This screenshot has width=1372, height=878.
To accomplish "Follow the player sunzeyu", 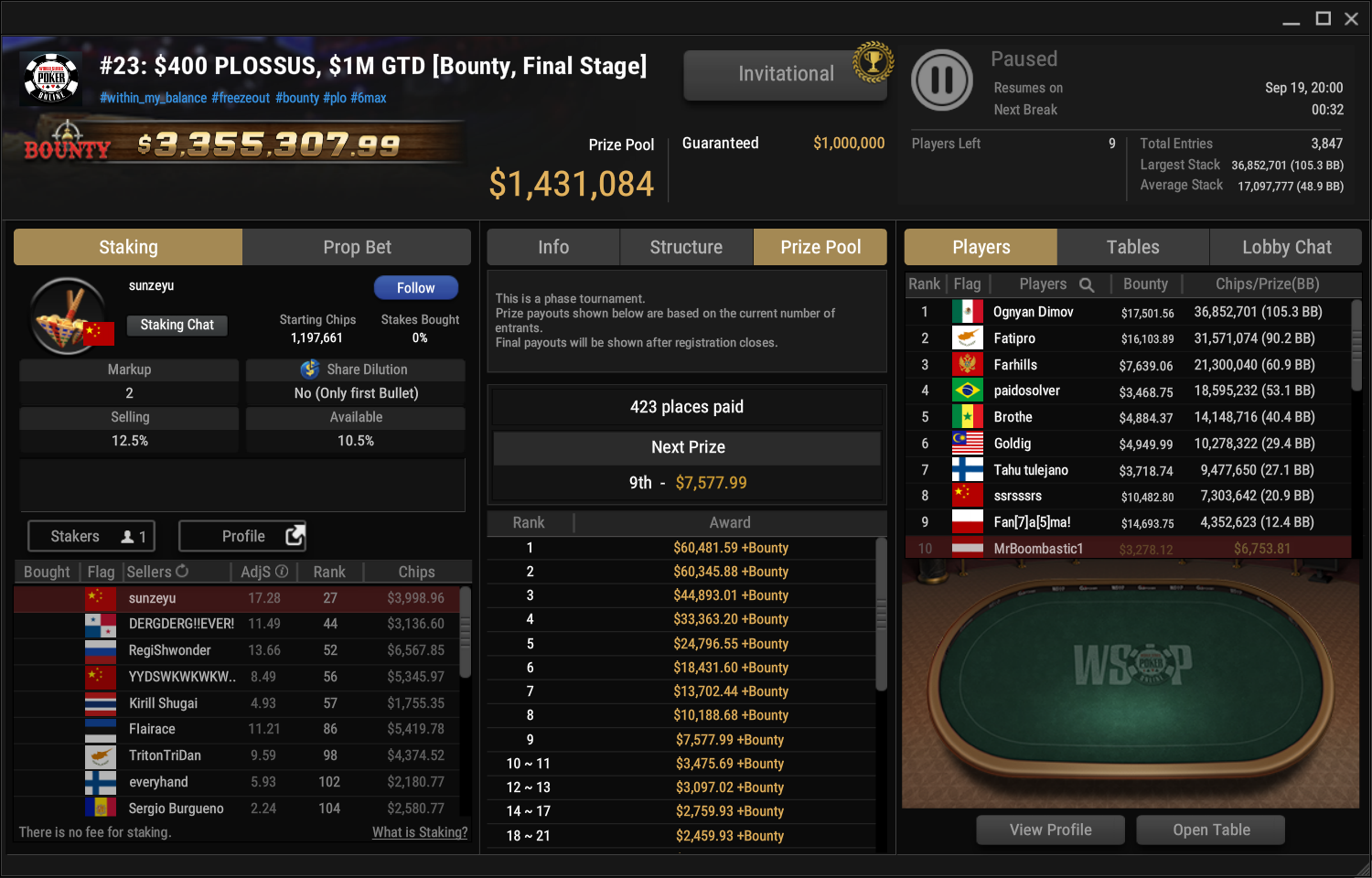I will click(416, 287).
